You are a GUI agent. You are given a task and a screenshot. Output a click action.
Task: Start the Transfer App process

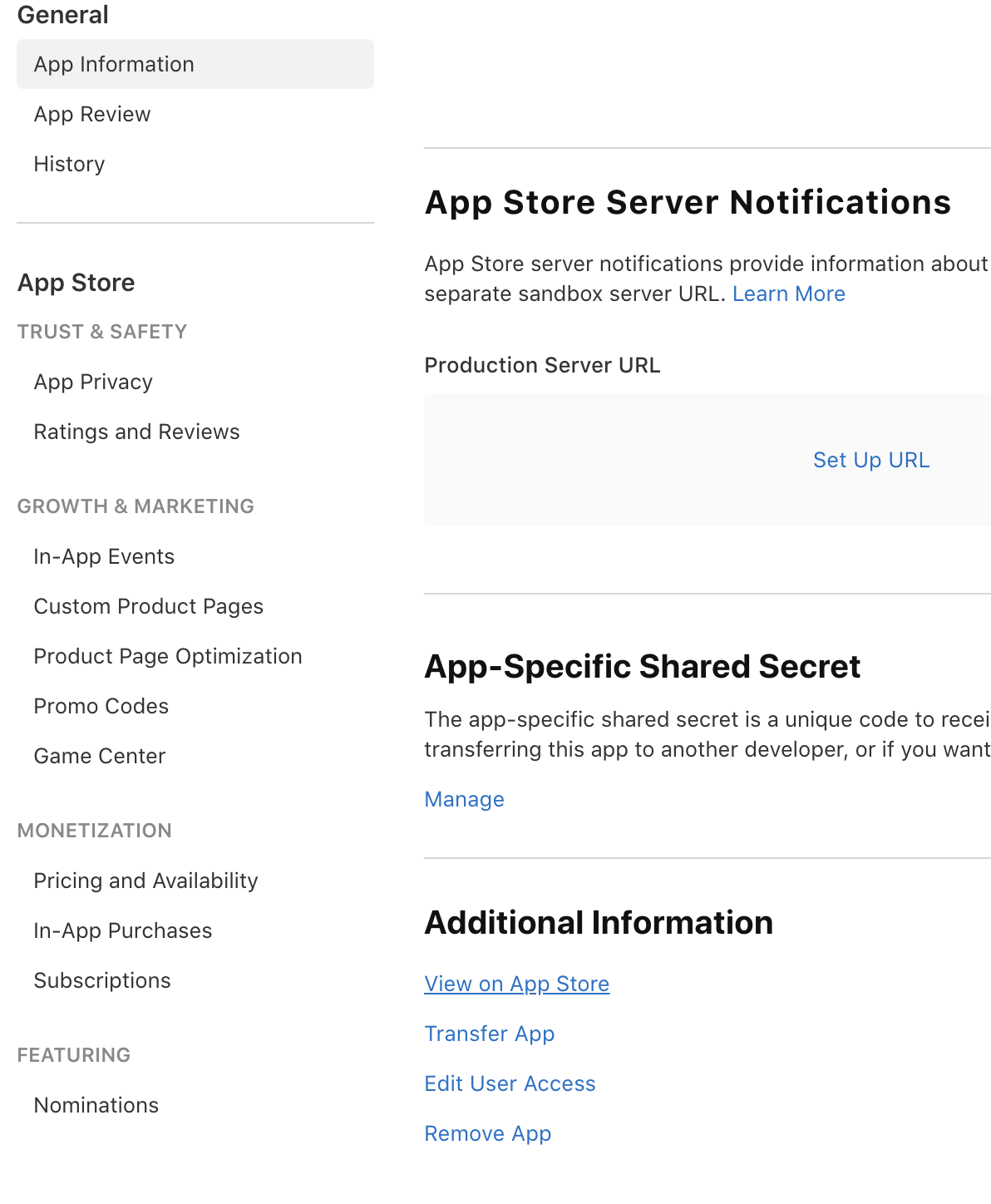489,1034
